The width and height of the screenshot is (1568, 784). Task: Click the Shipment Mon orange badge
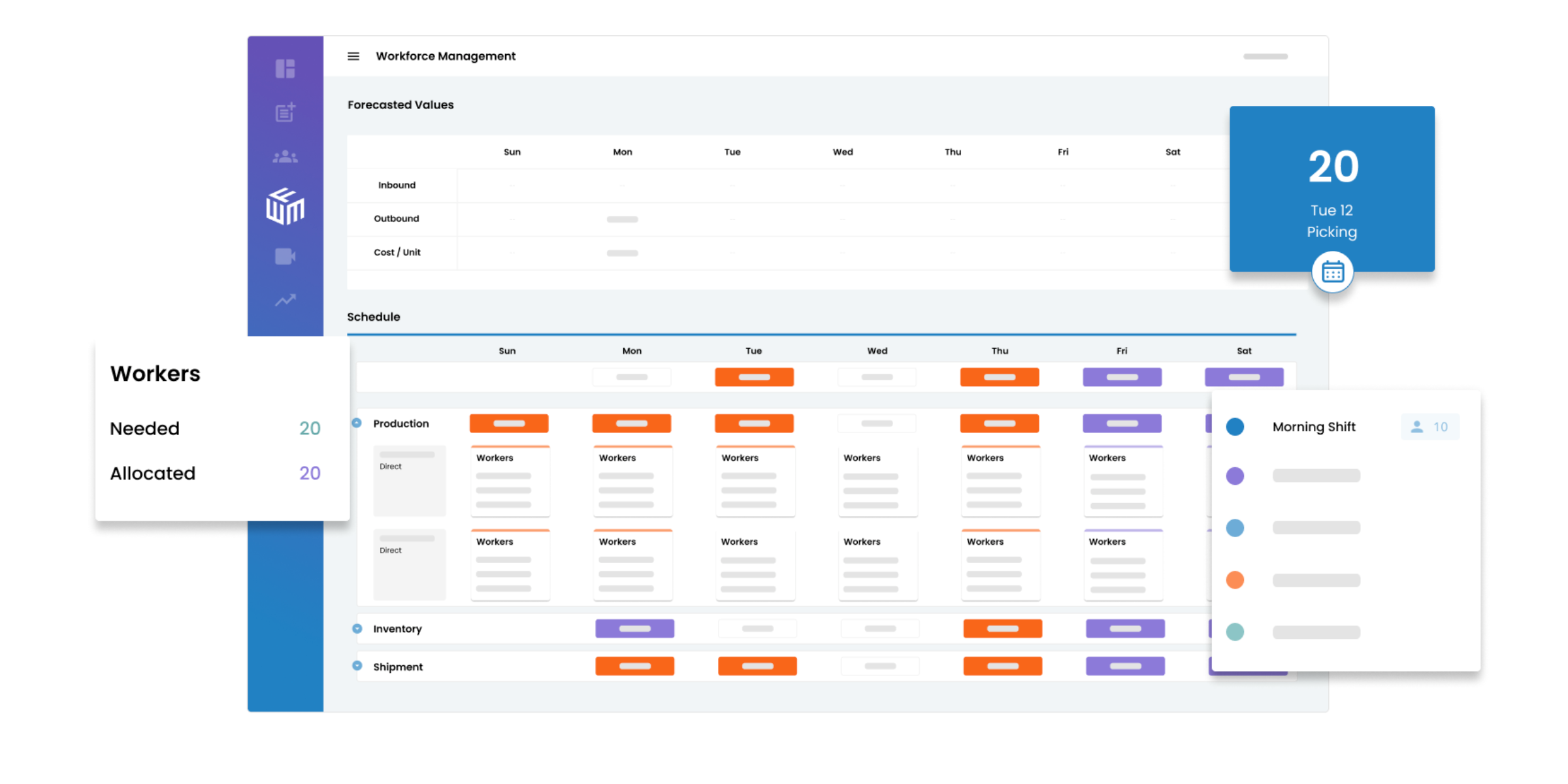(634, 666)
